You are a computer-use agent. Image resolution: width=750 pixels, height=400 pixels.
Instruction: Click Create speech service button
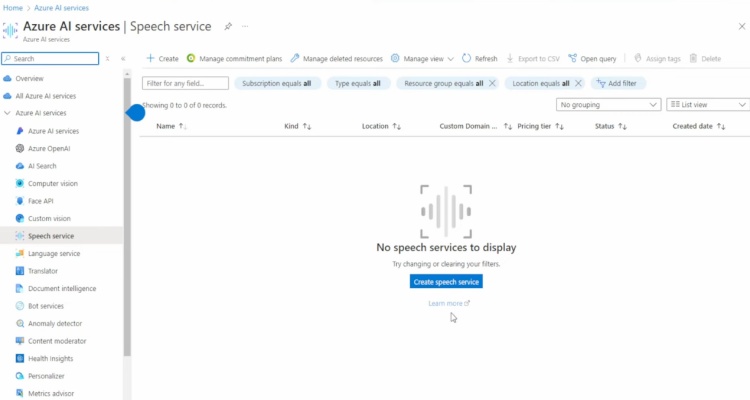tap(446, 282)
